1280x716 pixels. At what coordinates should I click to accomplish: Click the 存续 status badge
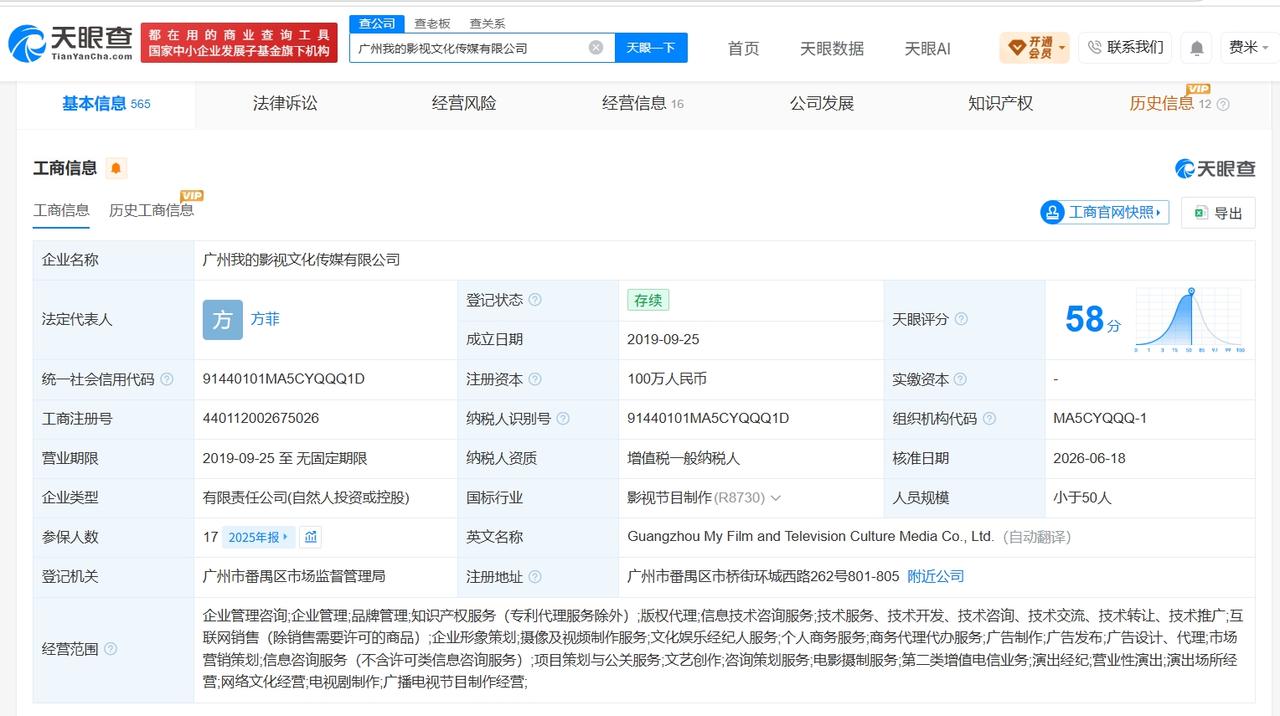[x=648, y=300]
